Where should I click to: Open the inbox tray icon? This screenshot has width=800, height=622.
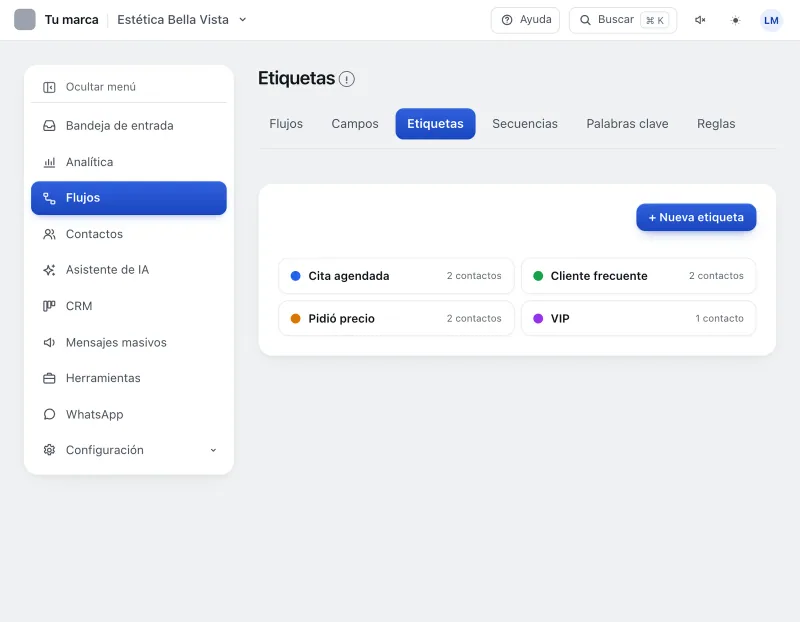click(x=49, y=126)
